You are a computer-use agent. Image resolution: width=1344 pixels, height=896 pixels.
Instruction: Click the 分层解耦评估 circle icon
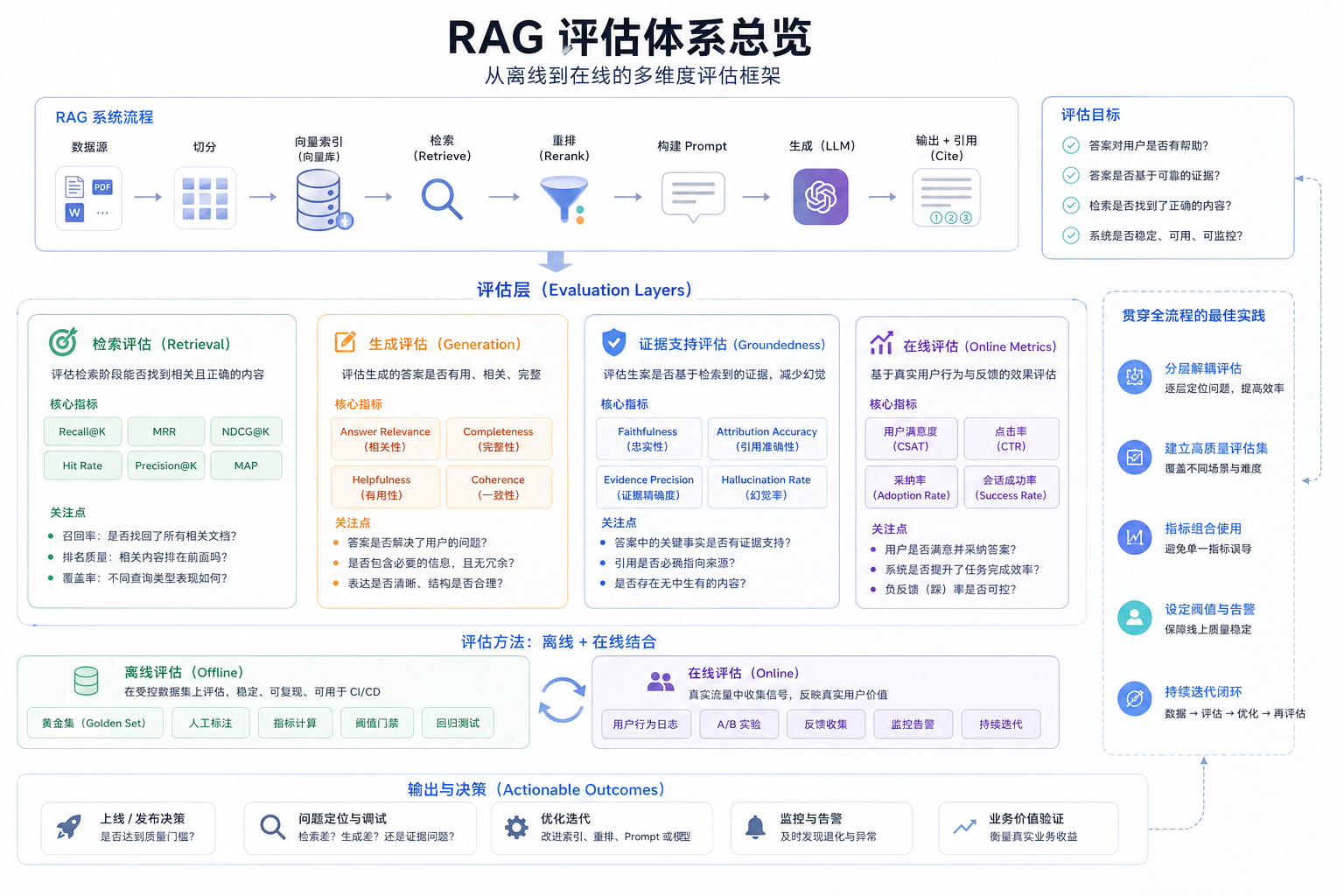pos(1135,377)
